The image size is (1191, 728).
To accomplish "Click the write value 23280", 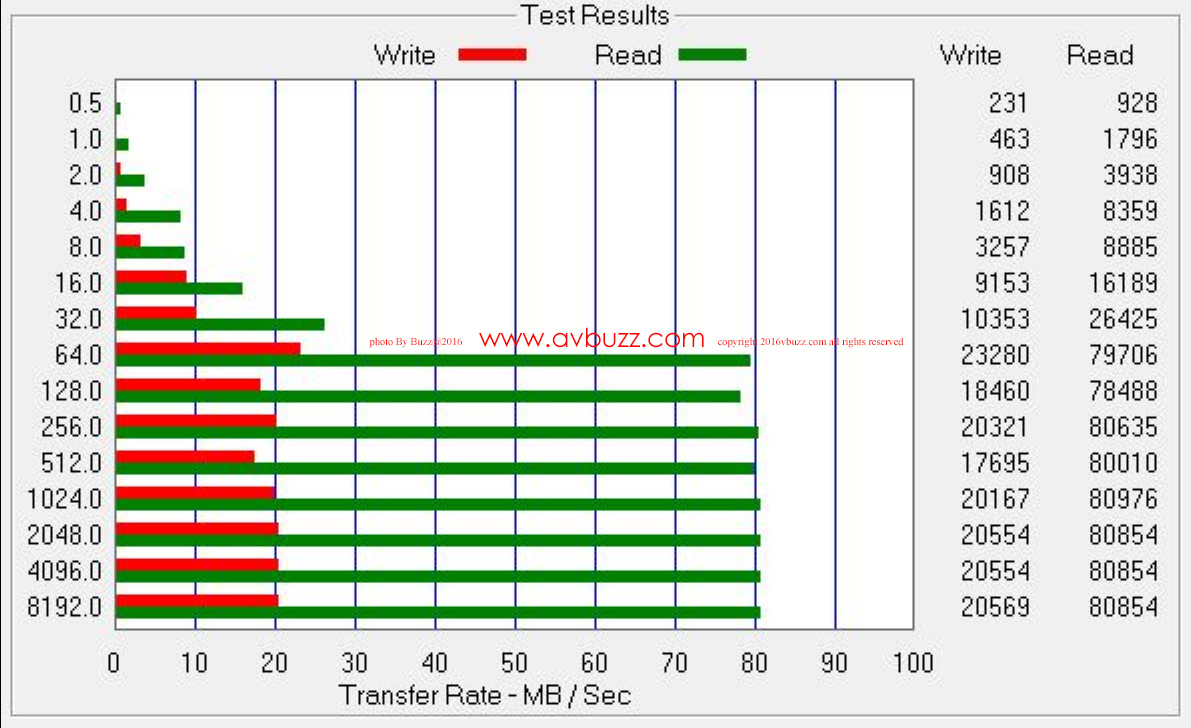I will [995, 355].
